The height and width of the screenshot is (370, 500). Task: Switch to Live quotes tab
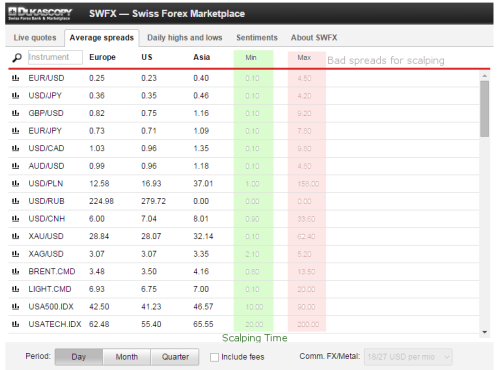[x=35, y=38]
